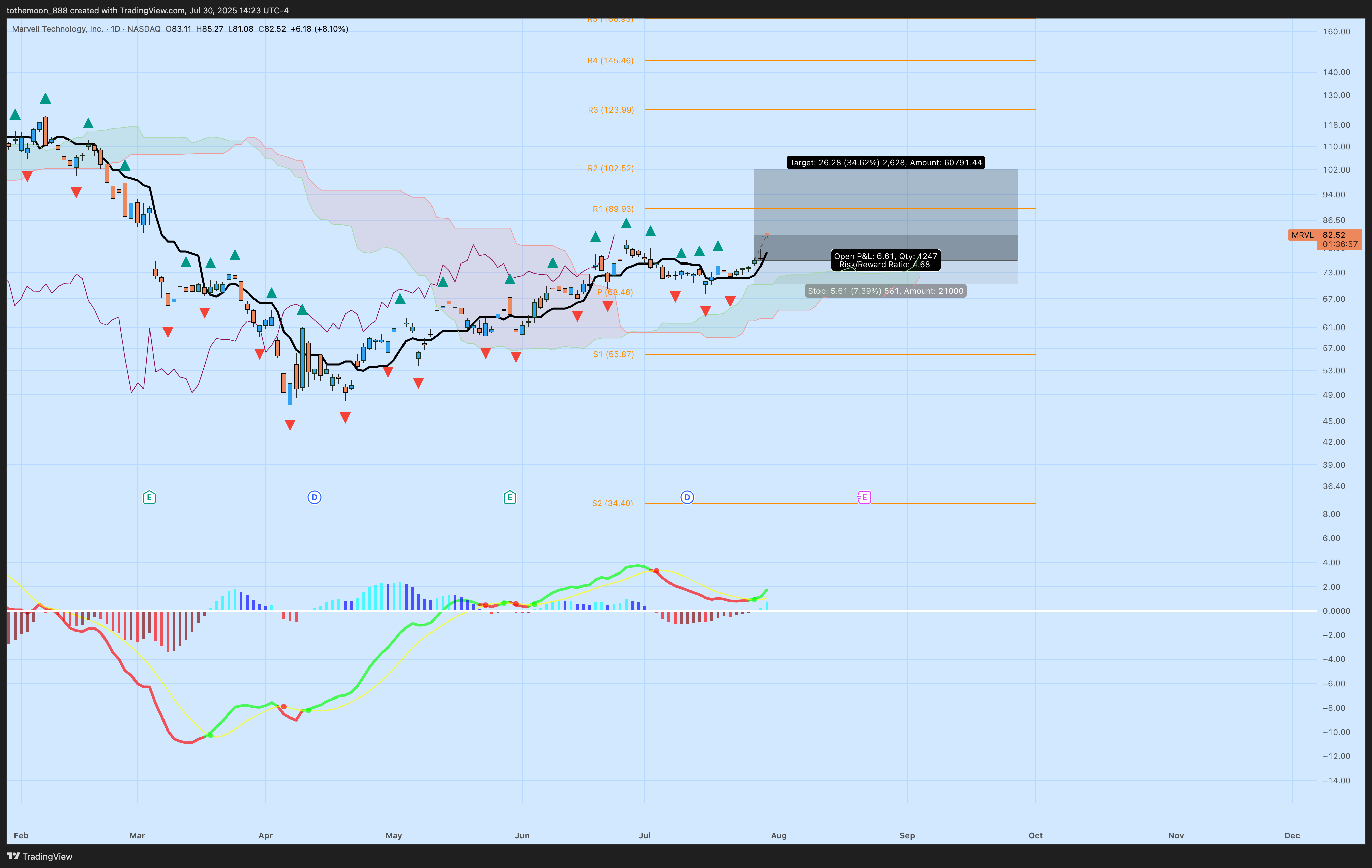Viewport: 1372px width, 868px height.
Task: Click the 45.00 price axis value
Action: pyautogui.click(x=1334, y=421)
